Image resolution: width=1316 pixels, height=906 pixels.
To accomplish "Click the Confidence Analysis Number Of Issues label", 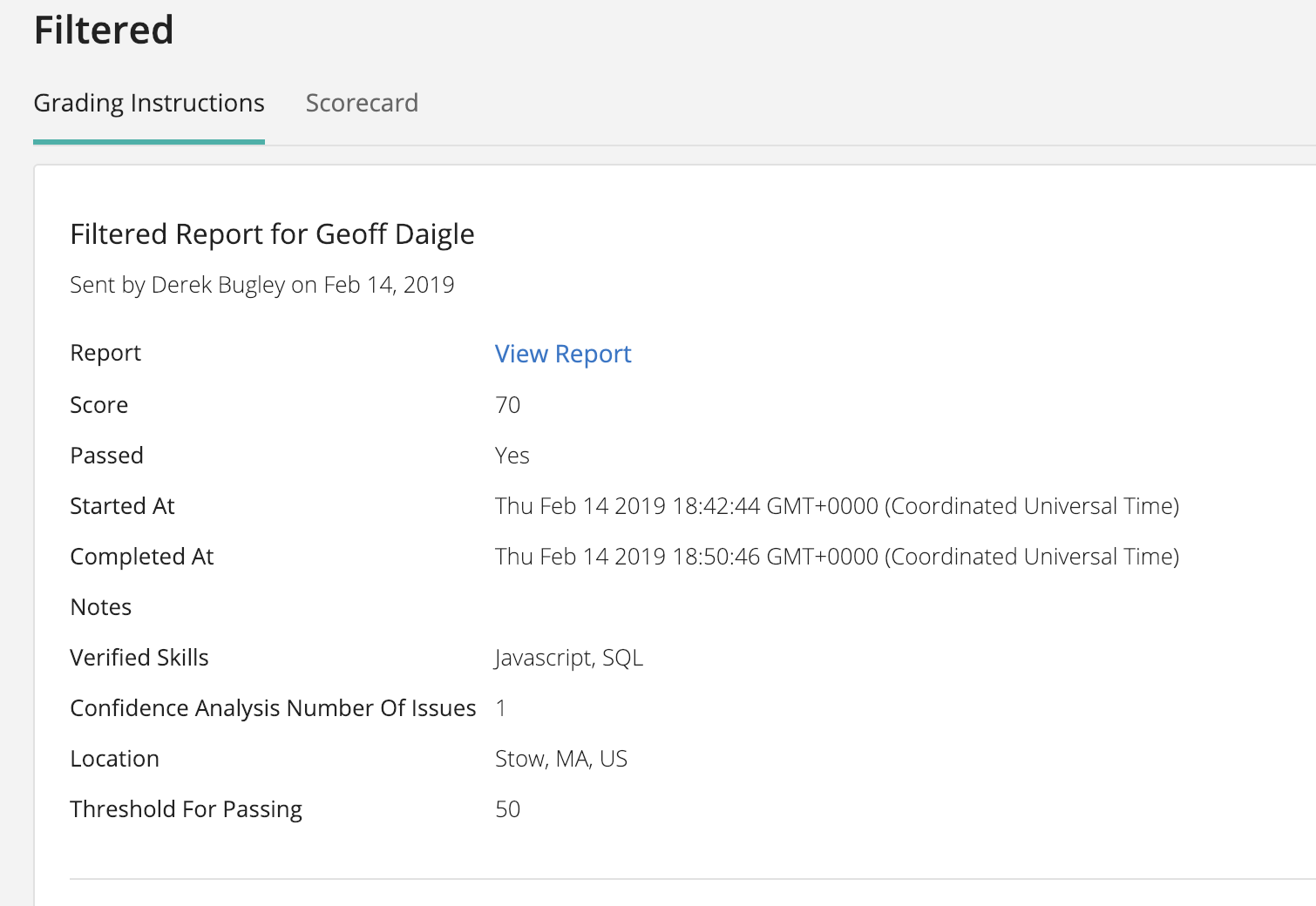I will click(x=273, y=708).
